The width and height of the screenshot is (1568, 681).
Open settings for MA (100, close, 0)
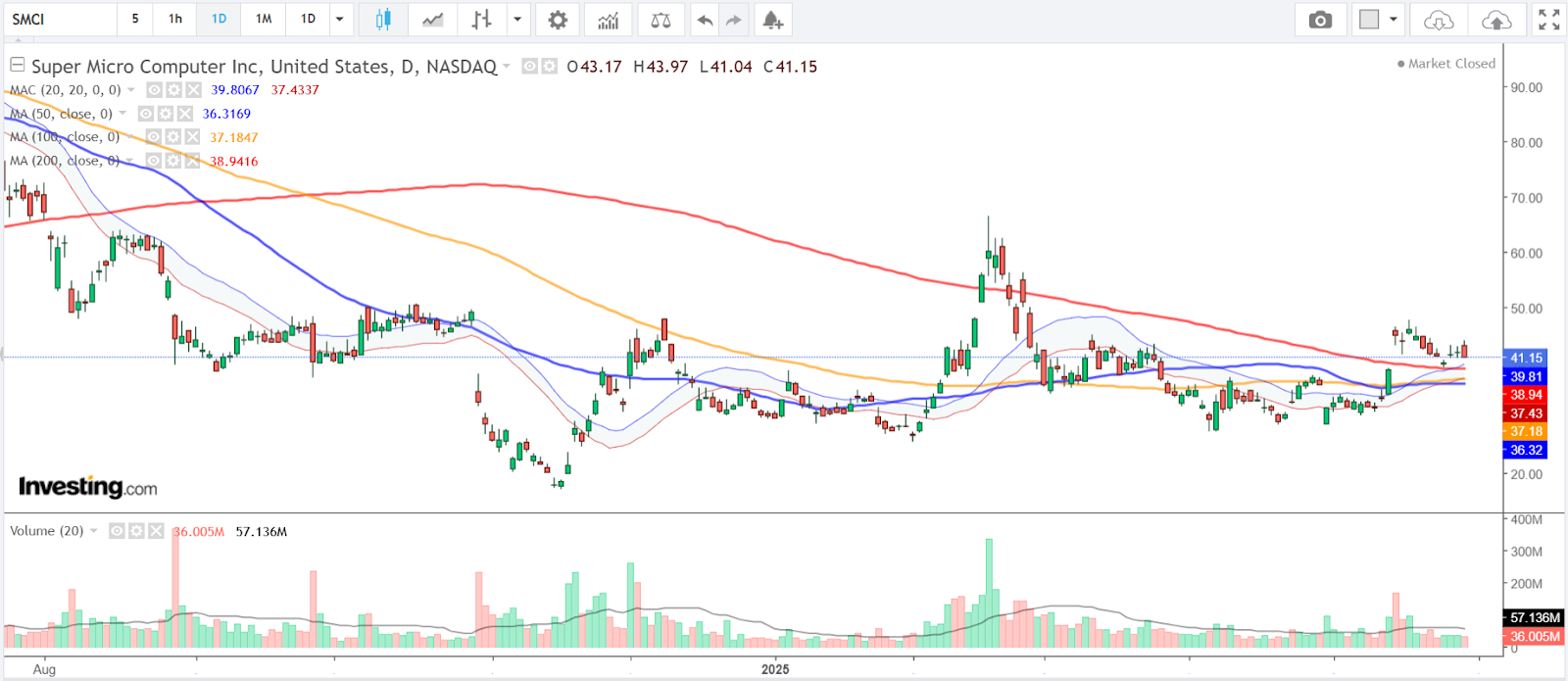(x=172, y=137)
